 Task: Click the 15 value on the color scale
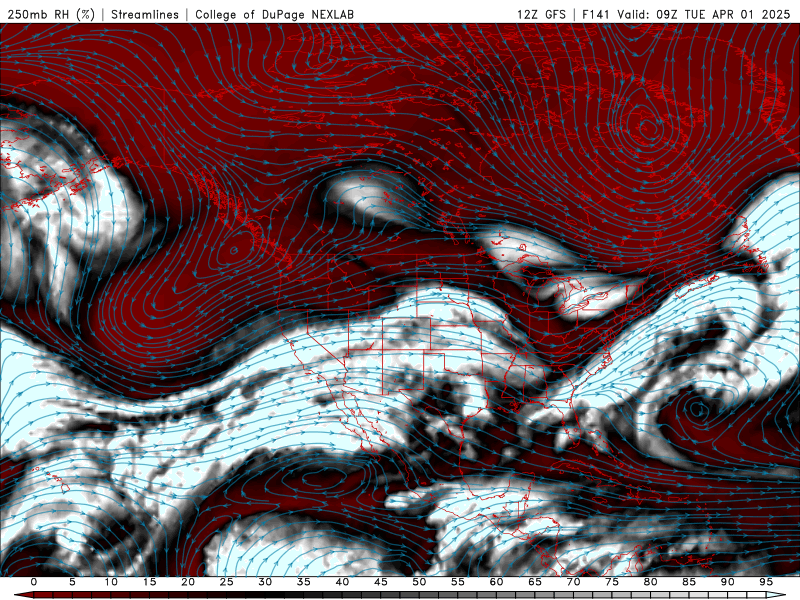[149, 582]
